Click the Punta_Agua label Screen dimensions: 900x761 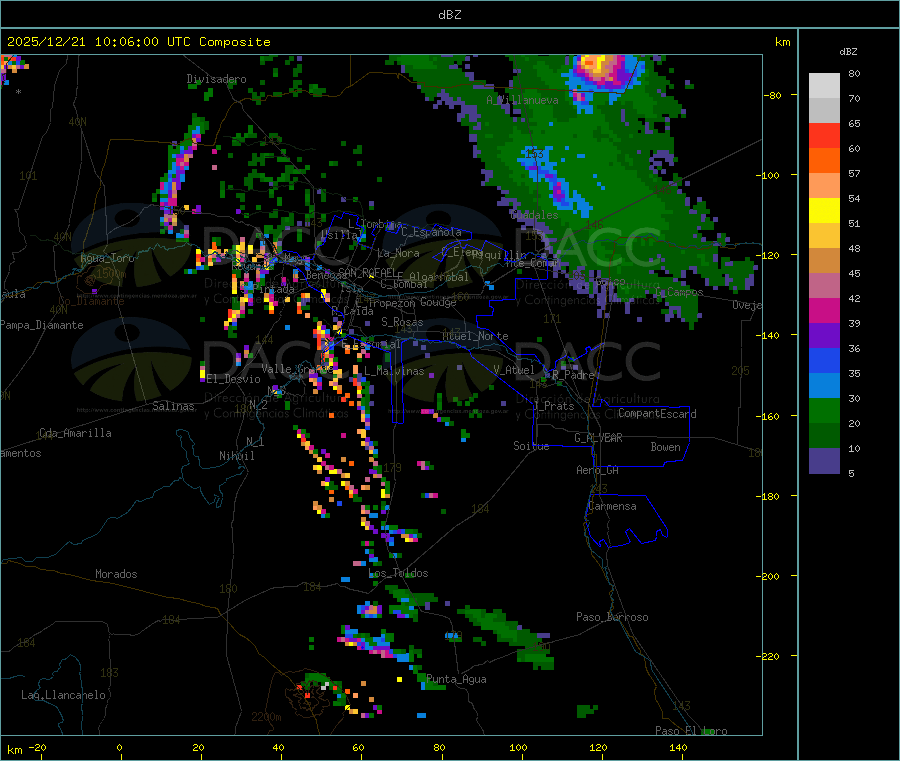(x=456, y=680)
